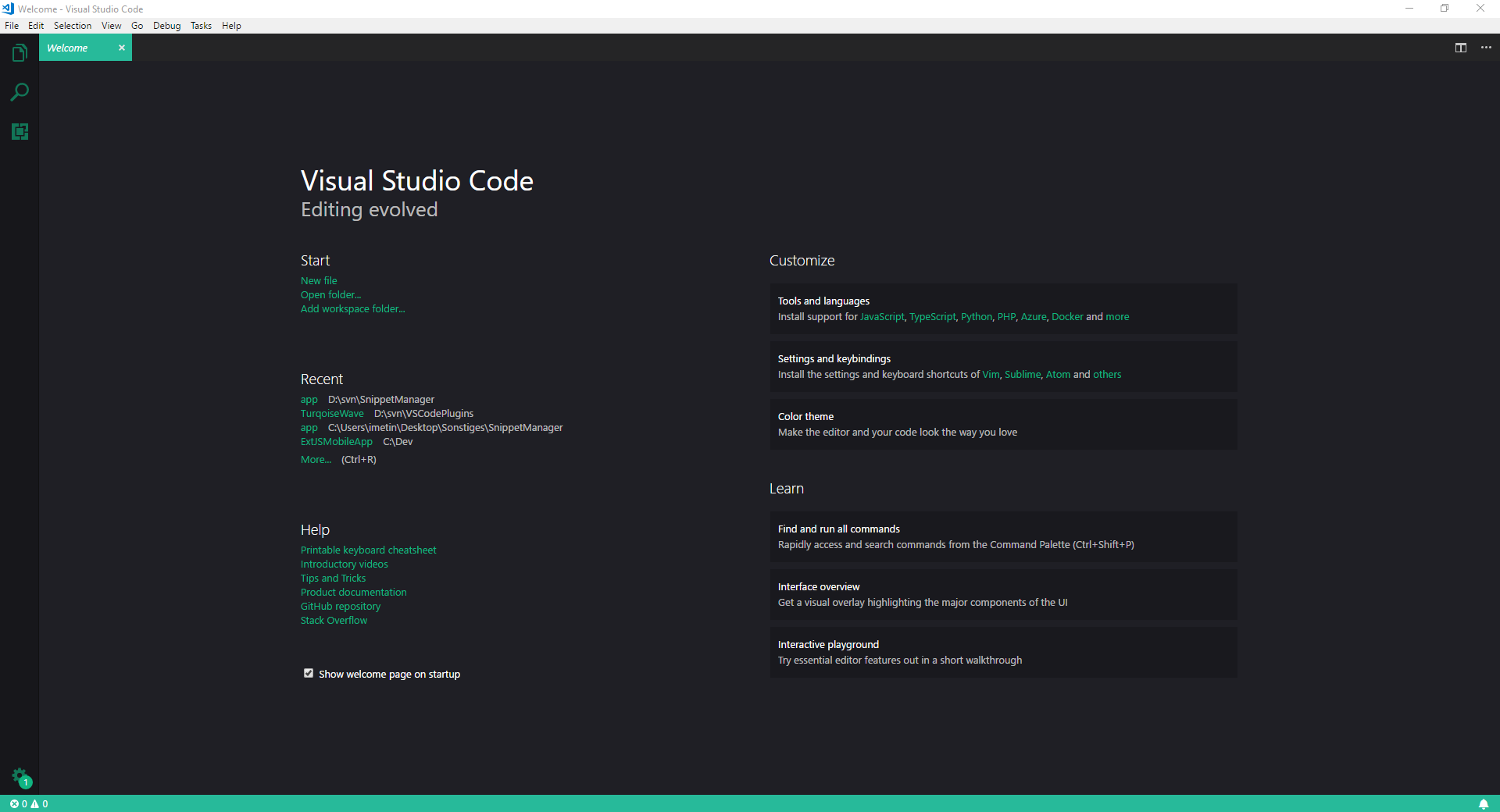
Task: Open the Extensions view in activity bar
Action: tap(20, 131)
